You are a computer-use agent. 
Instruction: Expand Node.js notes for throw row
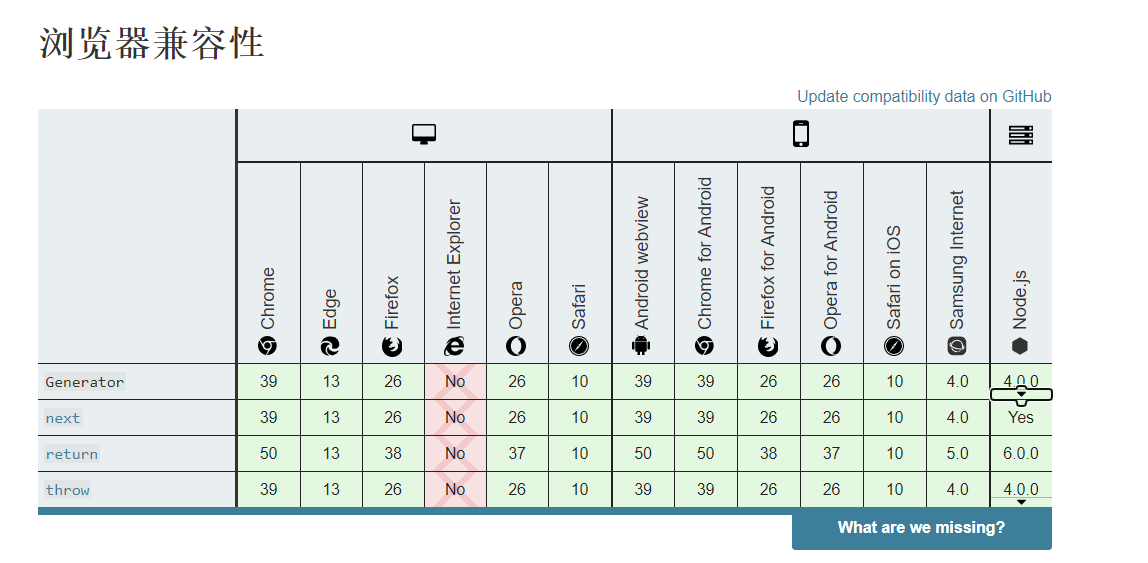(1021, 501)
